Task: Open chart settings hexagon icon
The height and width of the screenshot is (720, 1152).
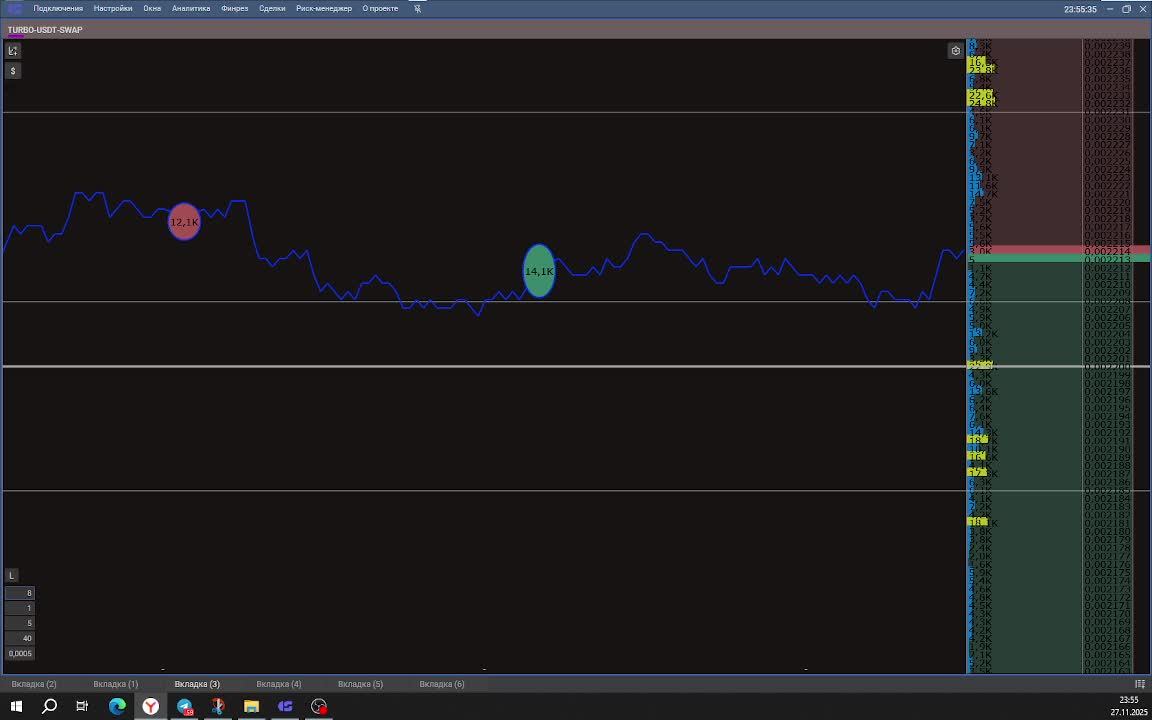Action: [x=955, y=51]
